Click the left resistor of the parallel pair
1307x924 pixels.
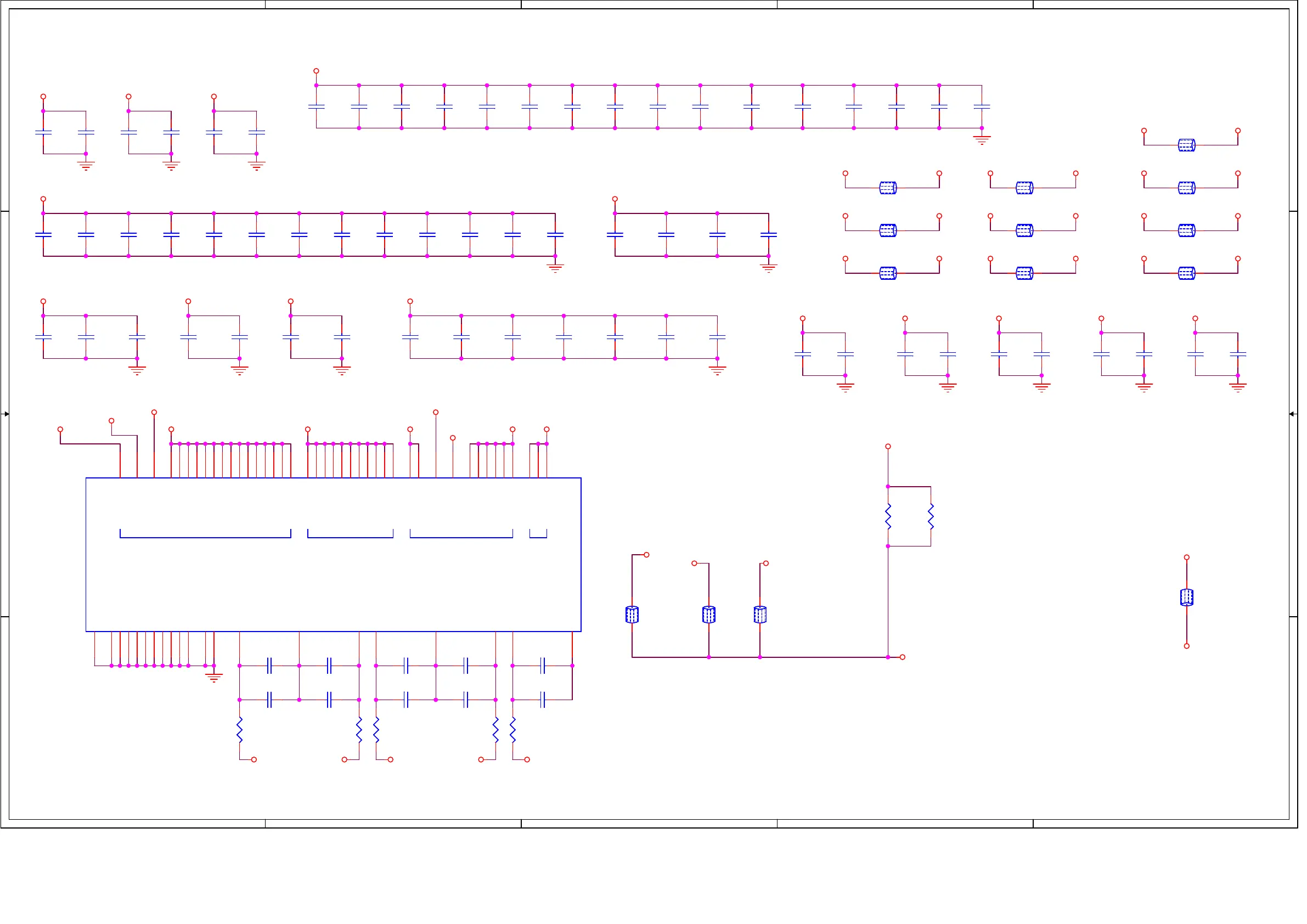pos(887,516)
